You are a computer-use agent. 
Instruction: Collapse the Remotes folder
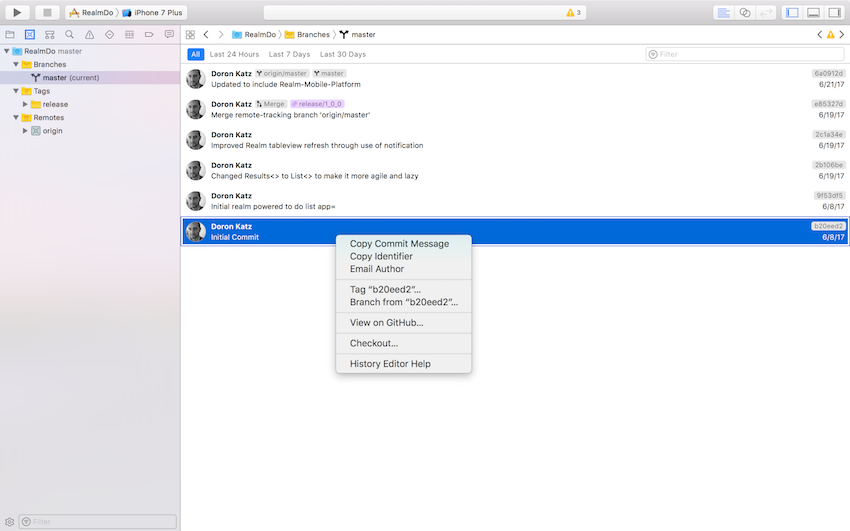click(16, 118)
